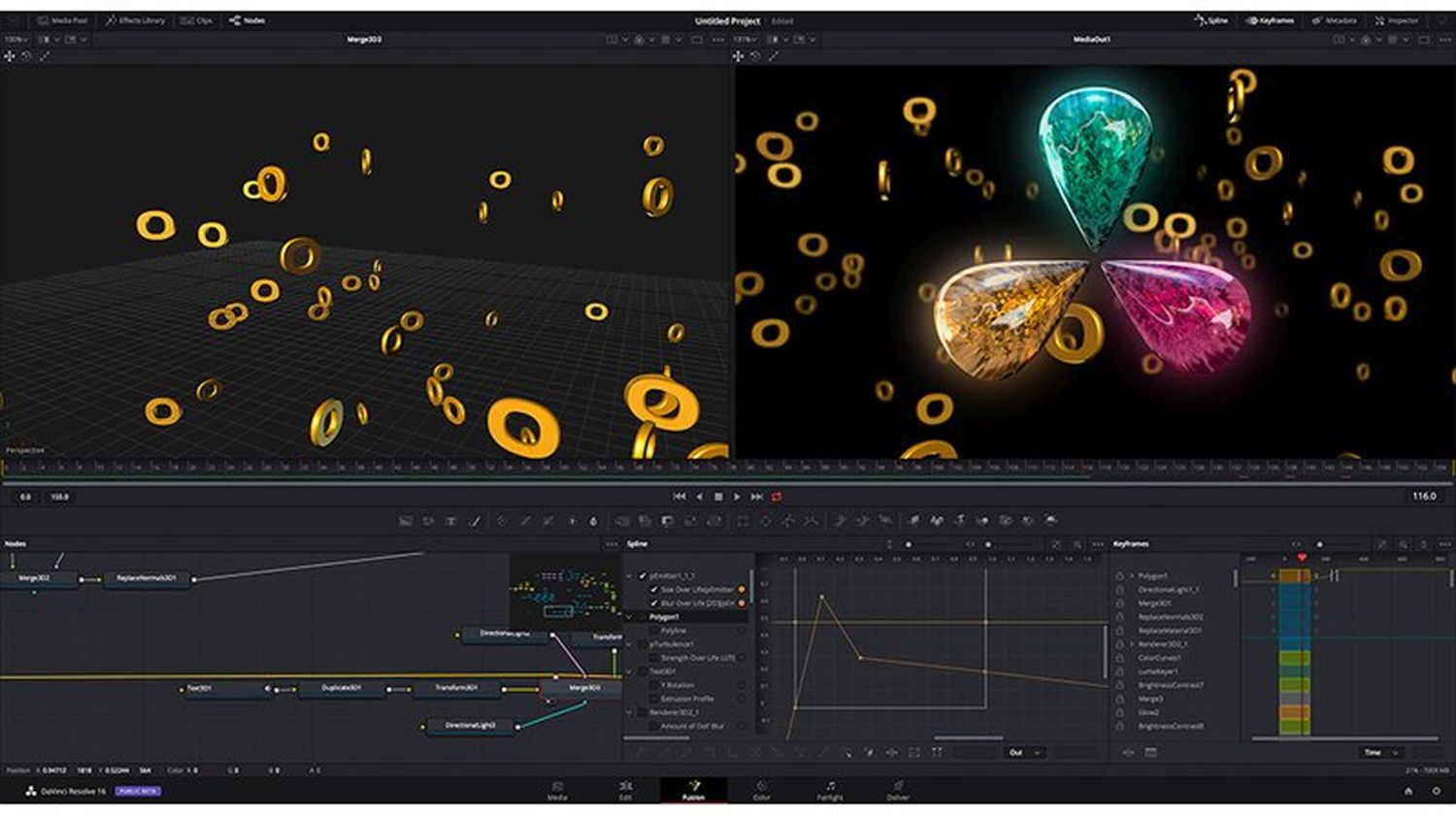Go to home project manager icon
The width and height of the screenshot is (1456, 815).
(x=1408, y=792)
